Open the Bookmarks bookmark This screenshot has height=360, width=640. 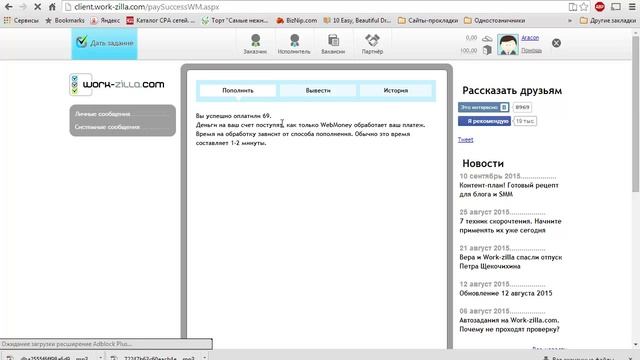point(64,20)
